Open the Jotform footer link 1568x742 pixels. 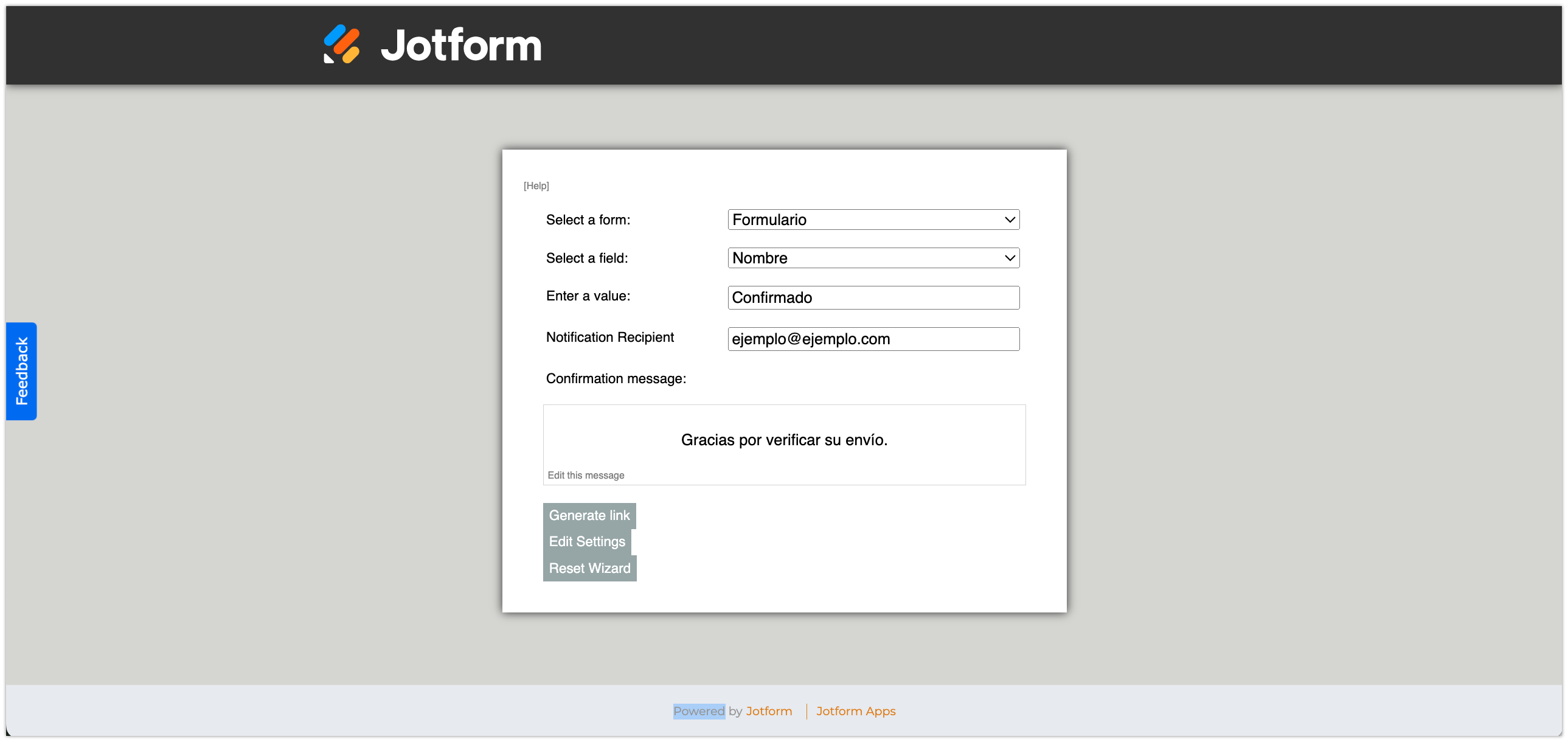pos(768,711)
